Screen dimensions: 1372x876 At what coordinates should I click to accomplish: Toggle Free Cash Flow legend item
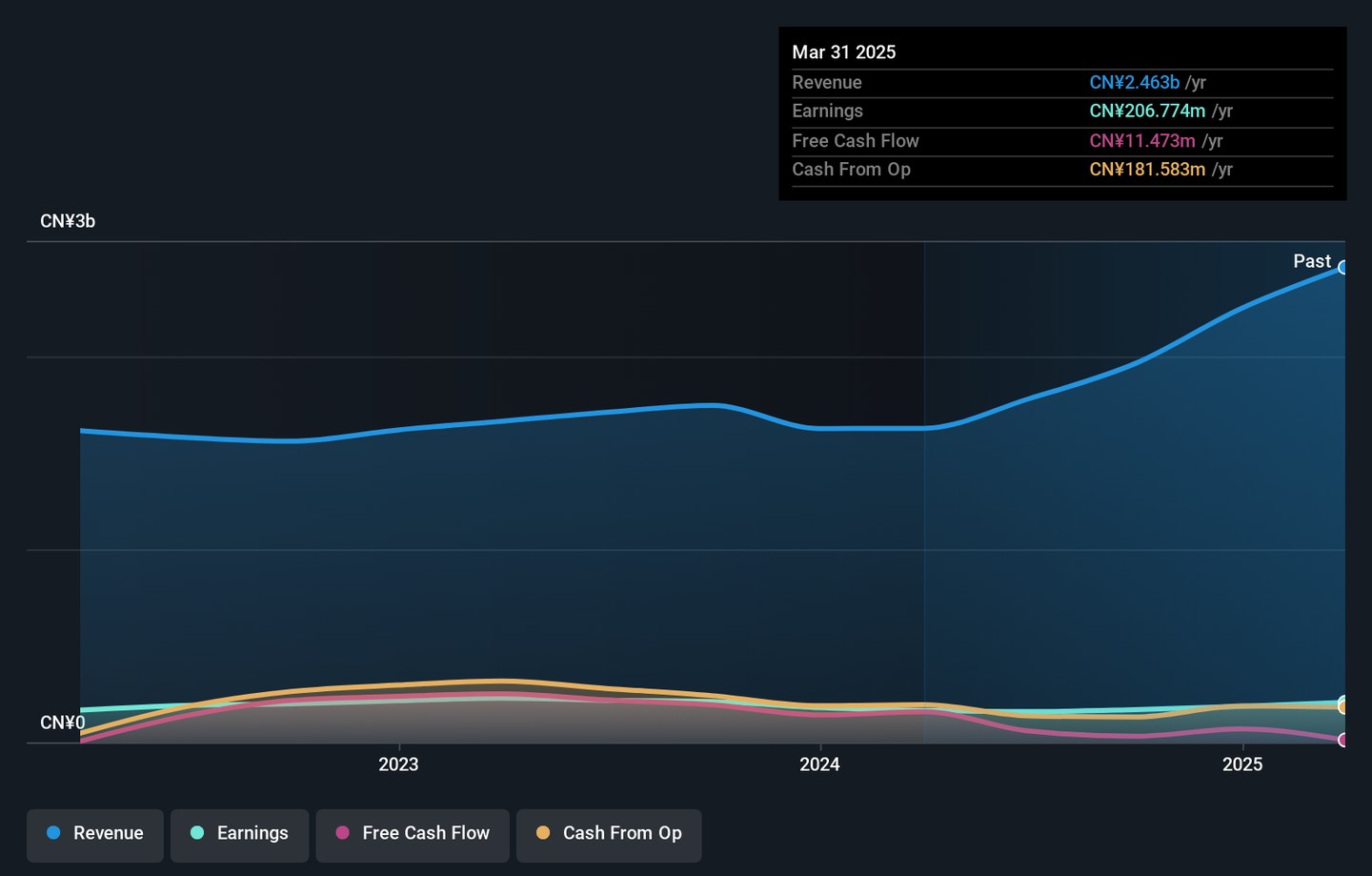click(x=413, y=835)
